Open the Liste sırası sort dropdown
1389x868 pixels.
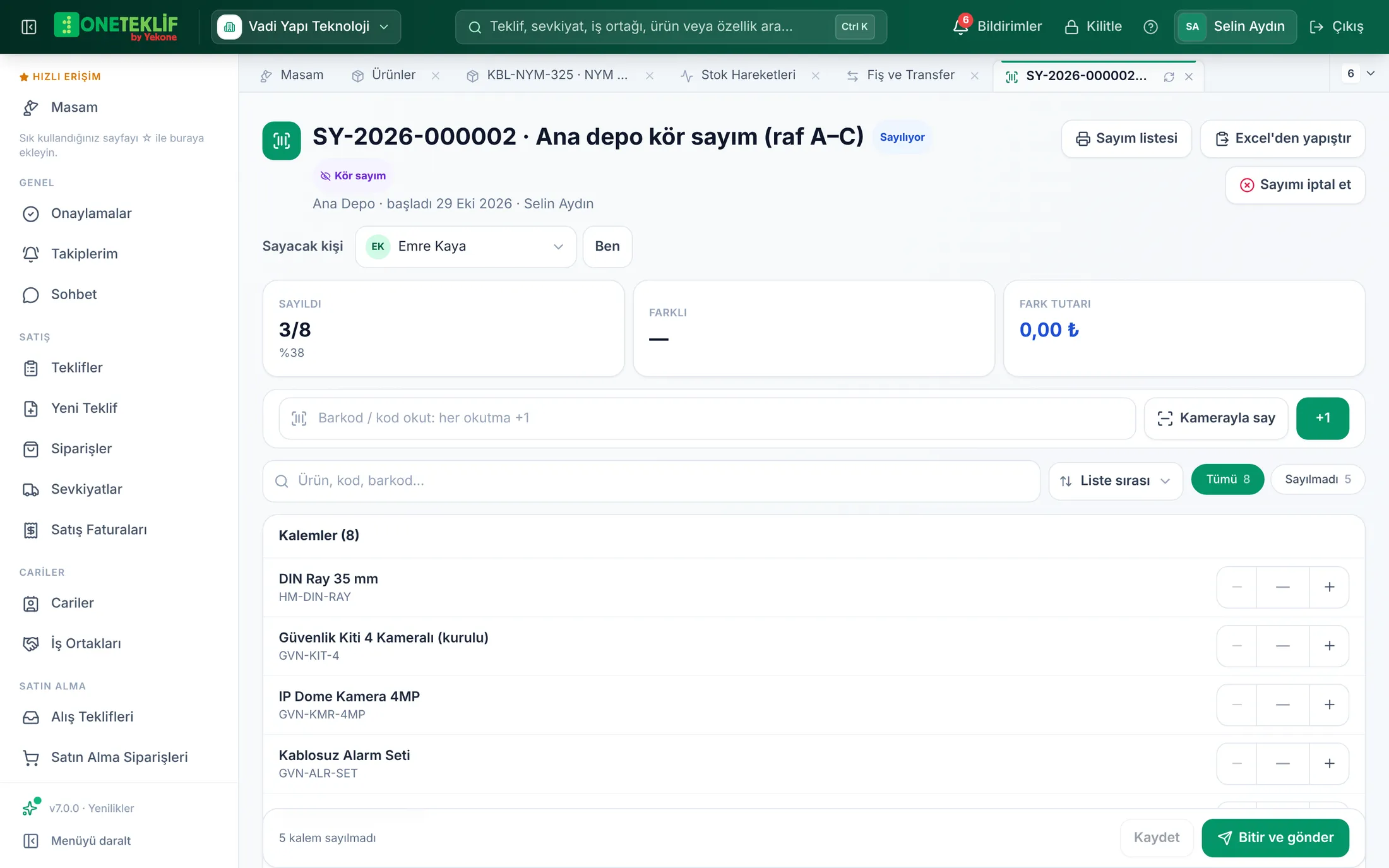(x=1115, y=481)
